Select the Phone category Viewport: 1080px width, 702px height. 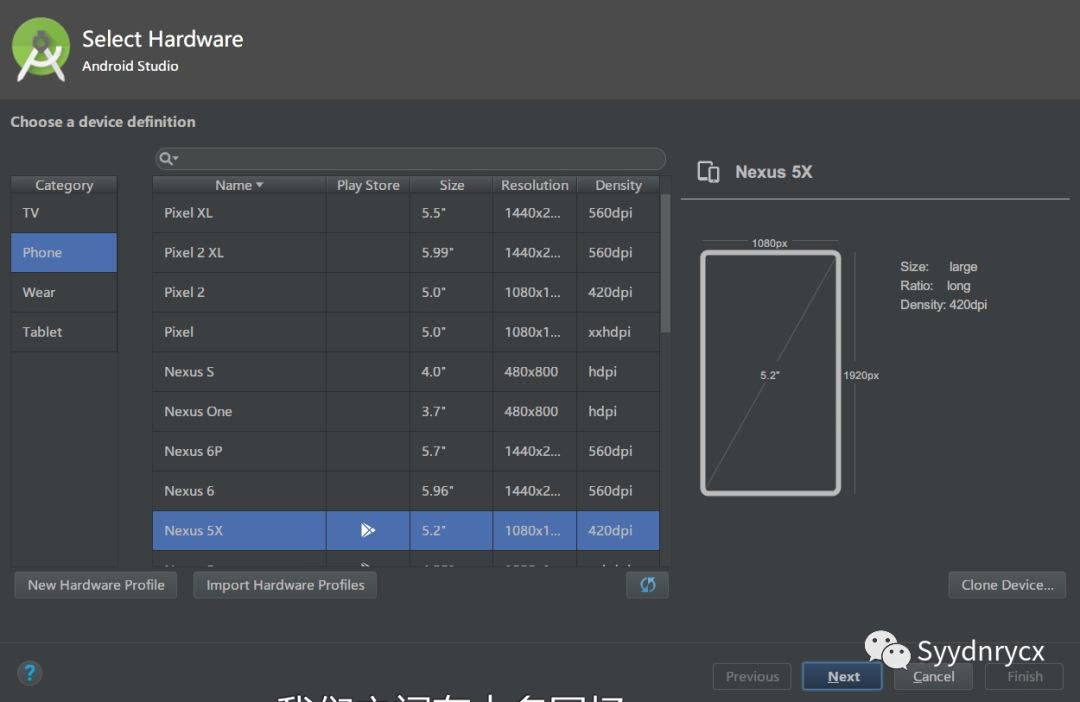coord(64,252)
